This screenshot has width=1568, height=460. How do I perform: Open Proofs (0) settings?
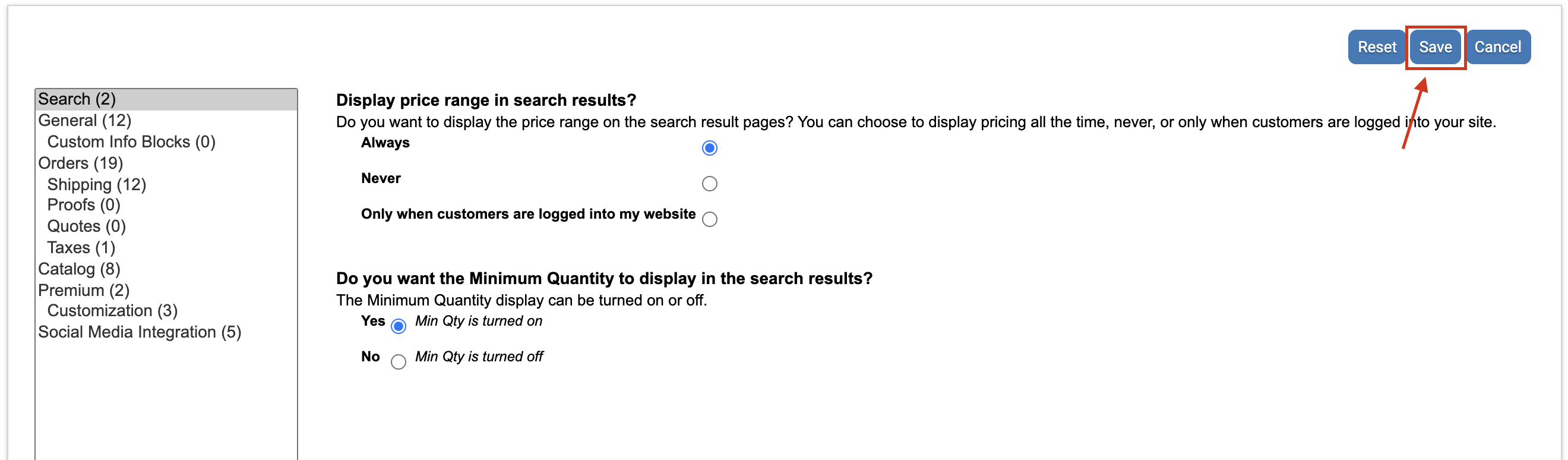click(x=83, y=204)
